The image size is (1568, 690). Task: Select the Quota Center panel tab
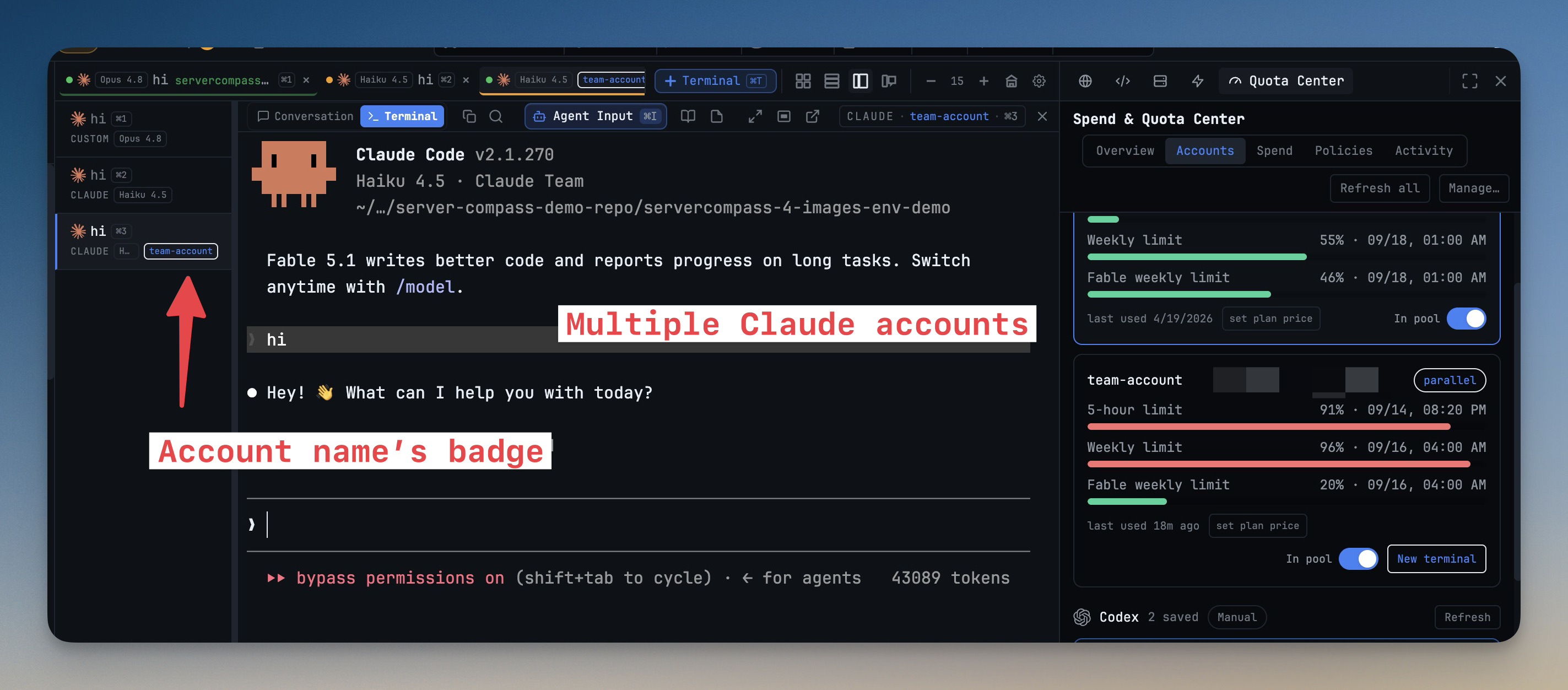click(1285, 81)
